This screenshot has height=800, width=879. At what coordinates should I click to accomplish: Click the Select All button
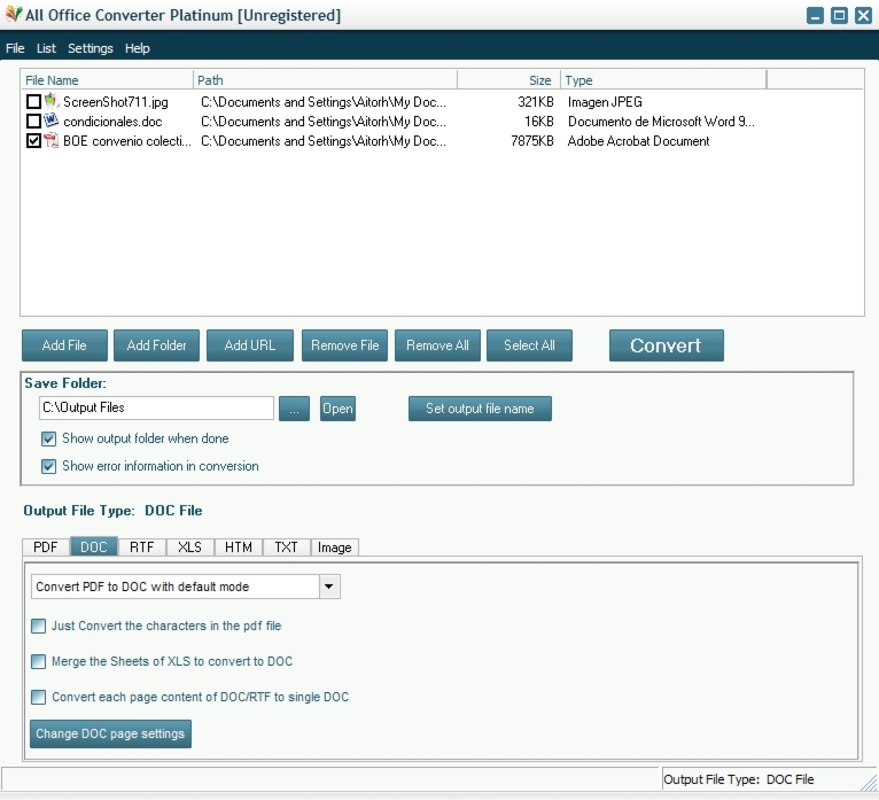[529, 345]
